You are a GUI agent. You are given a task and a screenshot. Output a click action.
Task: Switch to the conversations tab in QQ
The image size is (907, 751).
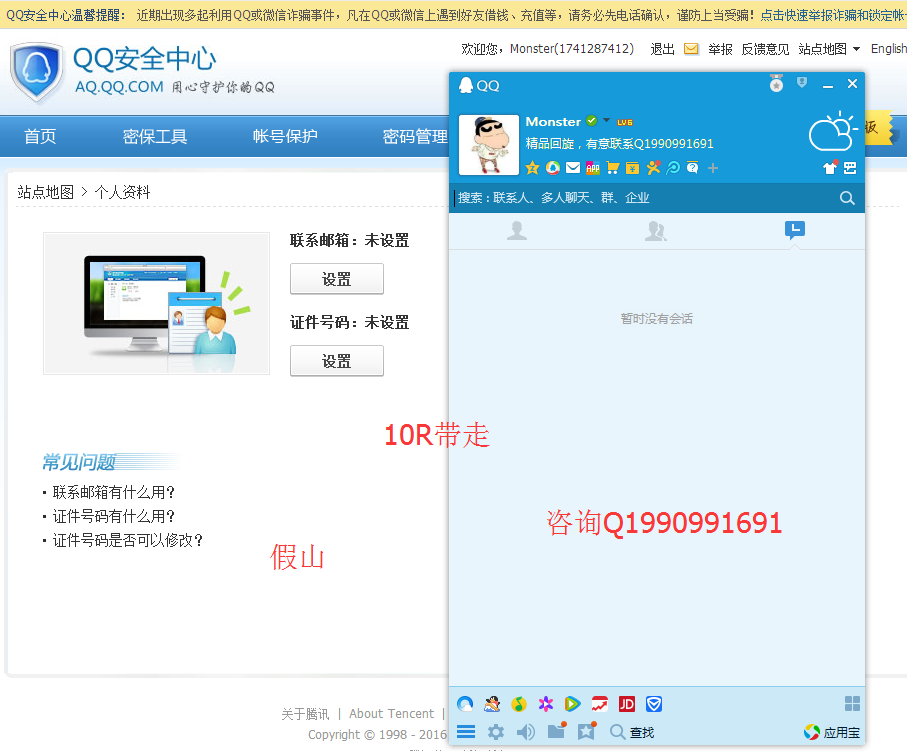pyautogui.click(x=795, y=230)
